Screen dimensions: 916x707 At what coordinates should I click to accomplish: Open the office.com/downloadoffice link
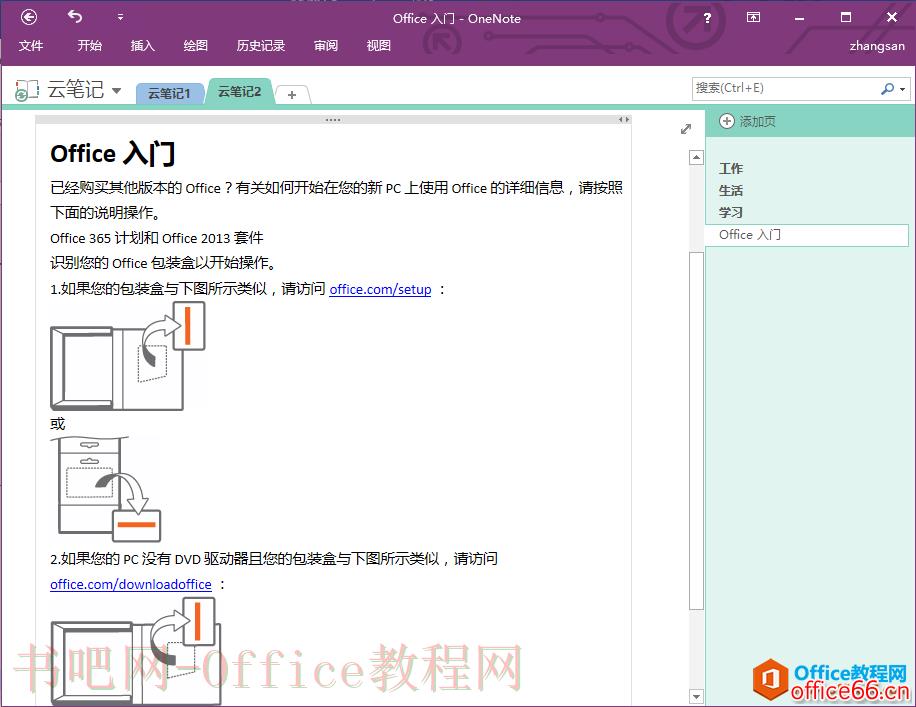(131, 584)
